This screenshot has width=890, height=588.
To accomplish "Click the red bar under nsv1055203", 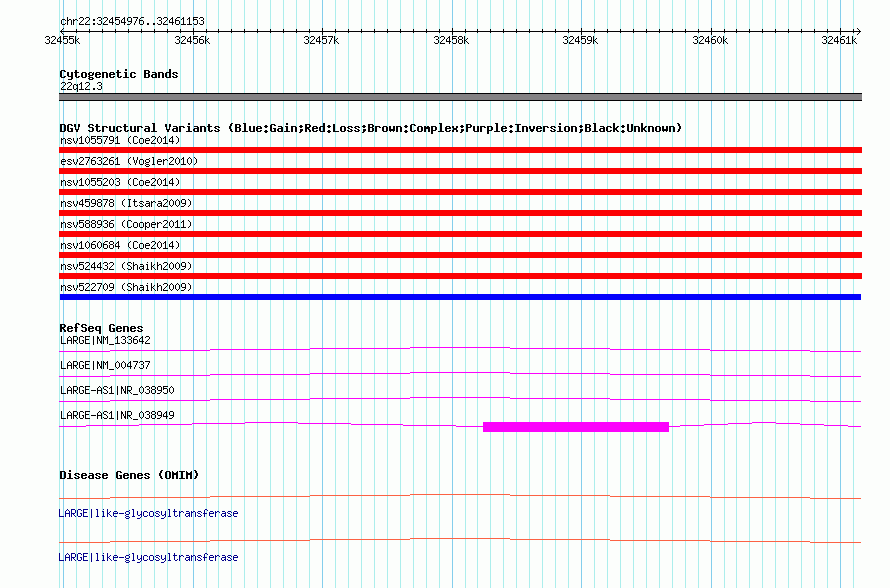I will coord(460,192).
